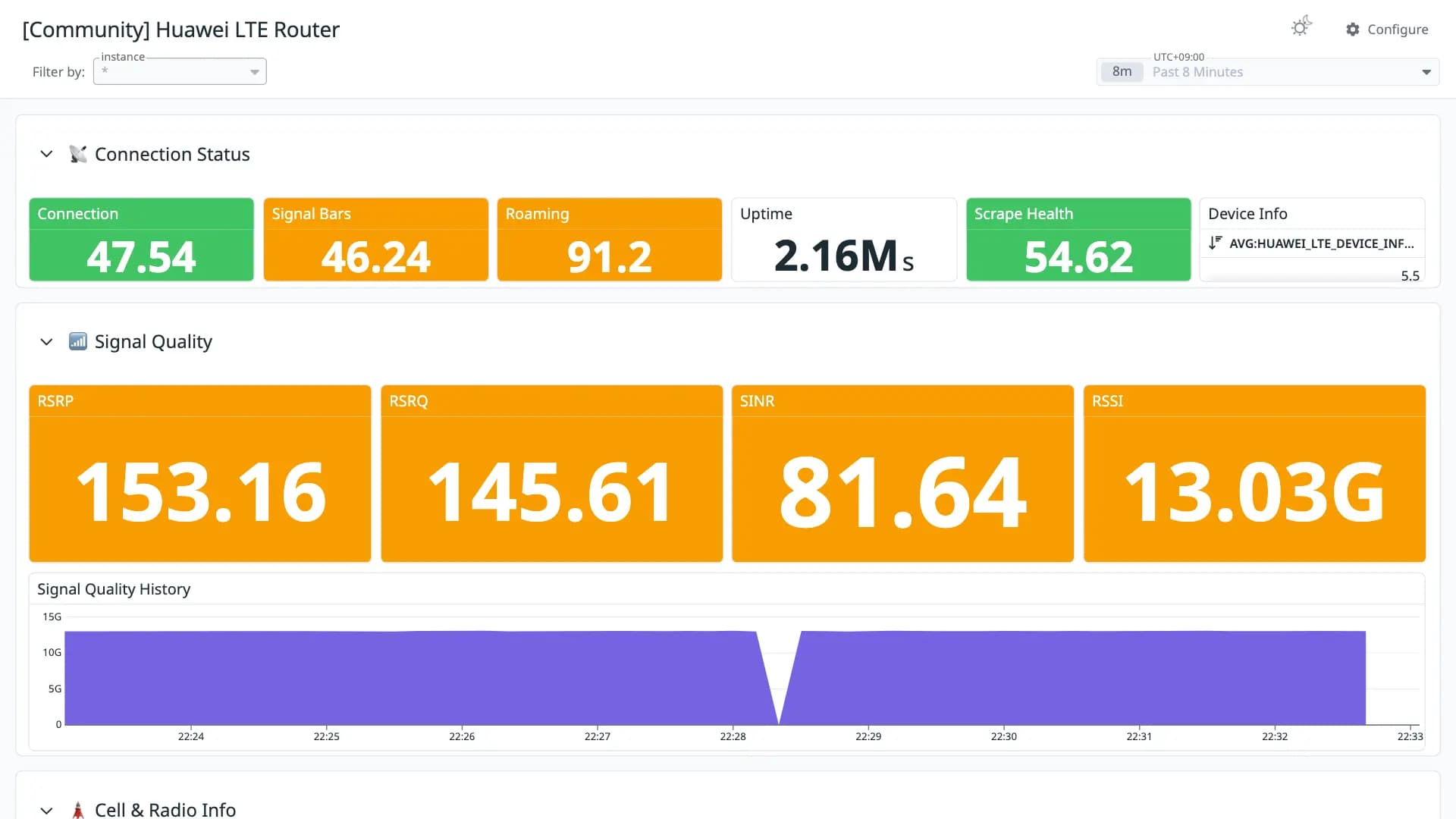
Task: Collapse the Connection Status section
Action: 46,154
